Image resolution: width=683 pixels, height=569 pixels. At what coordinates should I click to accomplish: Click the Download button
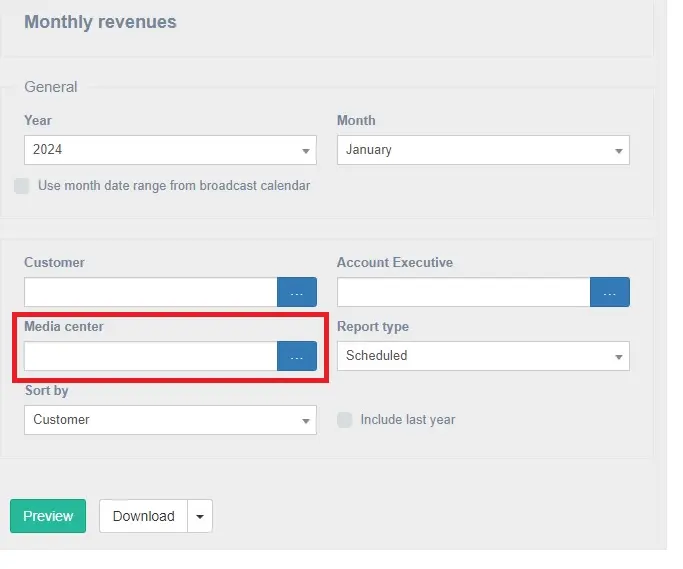(143, 516)
